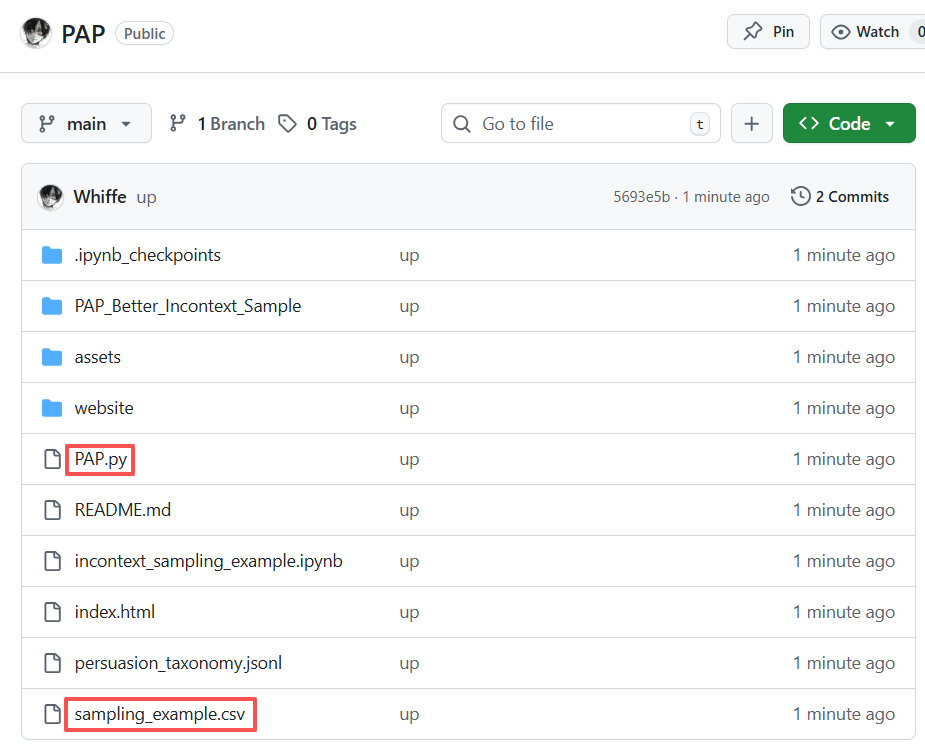The height and width of the screenshot is (746, 925).
Task: View the 1 Branch list
Action: (217, 124)
